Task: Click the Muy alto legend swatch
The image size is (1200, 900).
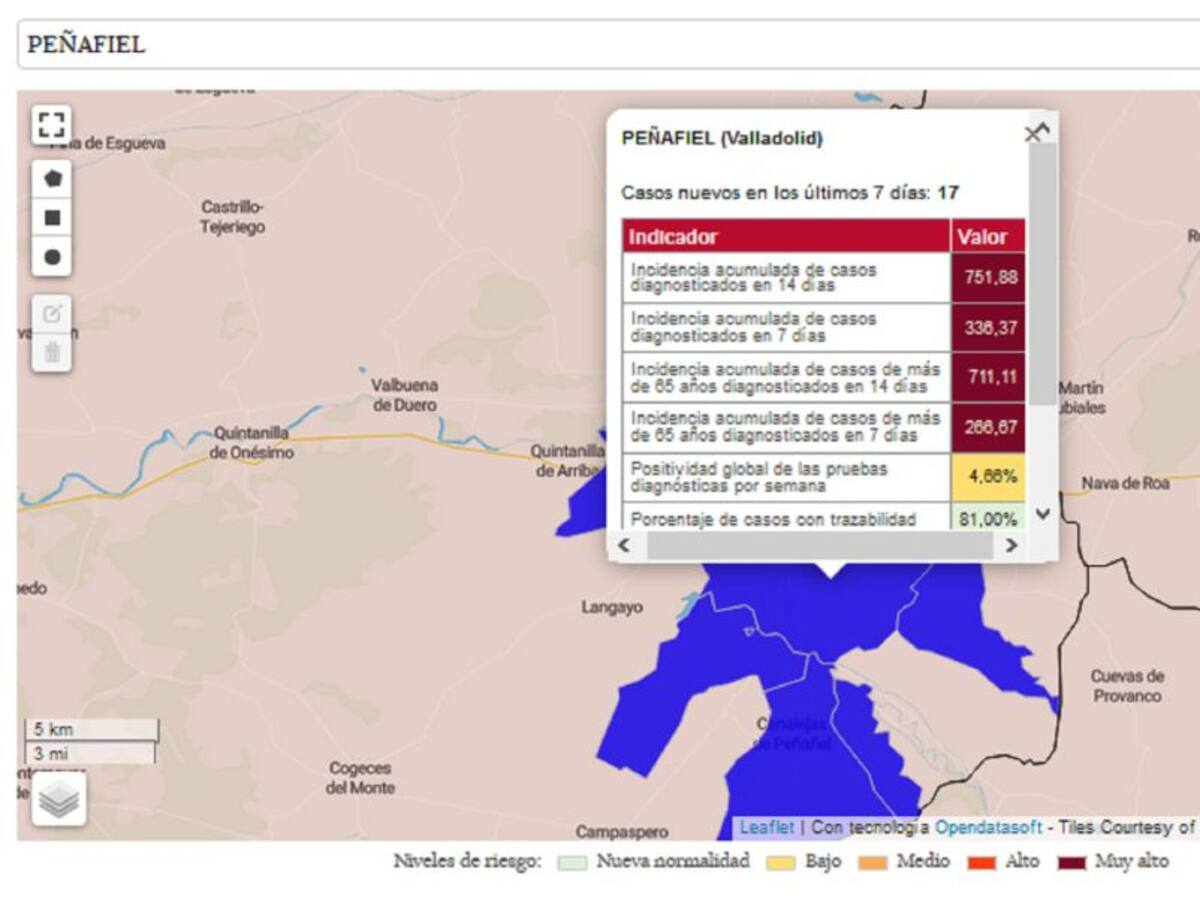Action: point(1071,862)
